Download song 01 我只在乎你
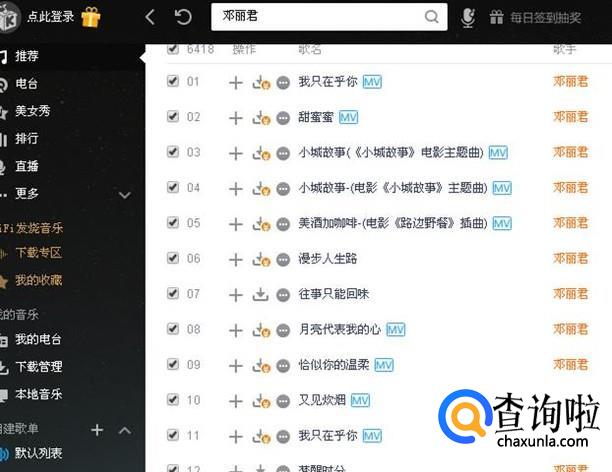This screenshot has height=472, width=612. (261, 82)
